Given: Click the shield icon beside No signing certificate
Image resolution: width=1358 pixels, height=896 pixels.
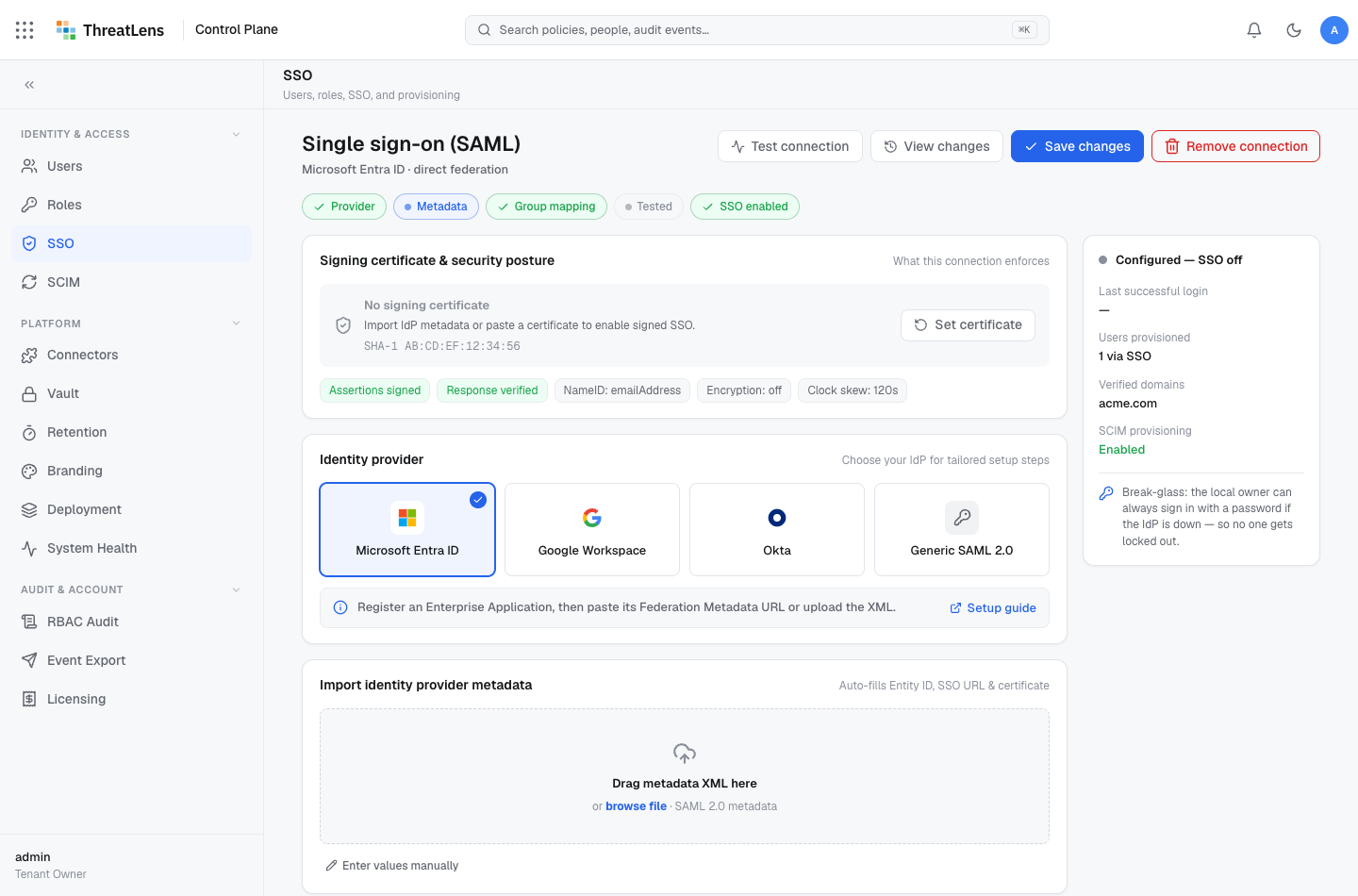Looking at the screenshot, I should [x=343, y=325].
